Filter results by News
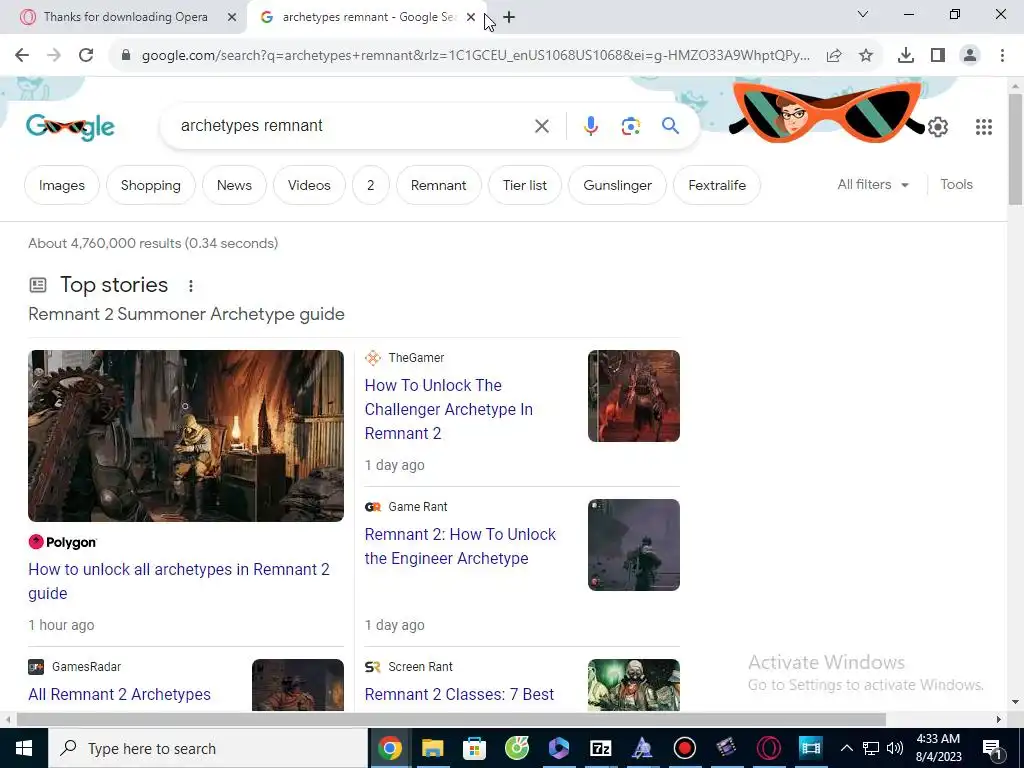Image resolution: width=1024 pixels, height=768 pixels. tap(234, 185)
